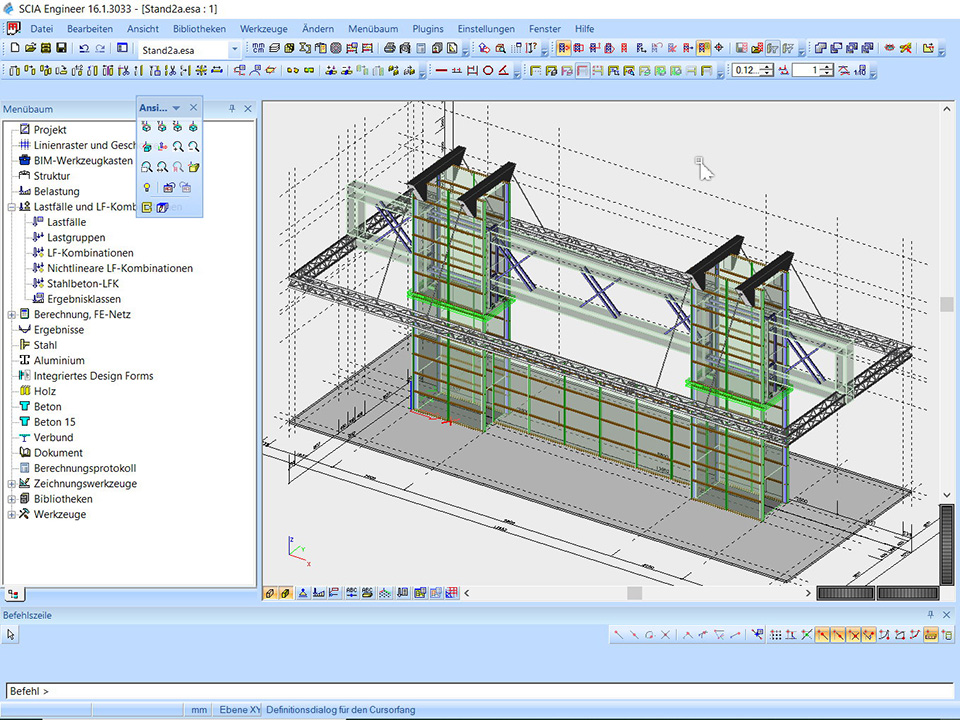Click the light bulb icon in Ansicht palette
The image size is (960, 720).
pyautogui.click(x=147, y=187)
